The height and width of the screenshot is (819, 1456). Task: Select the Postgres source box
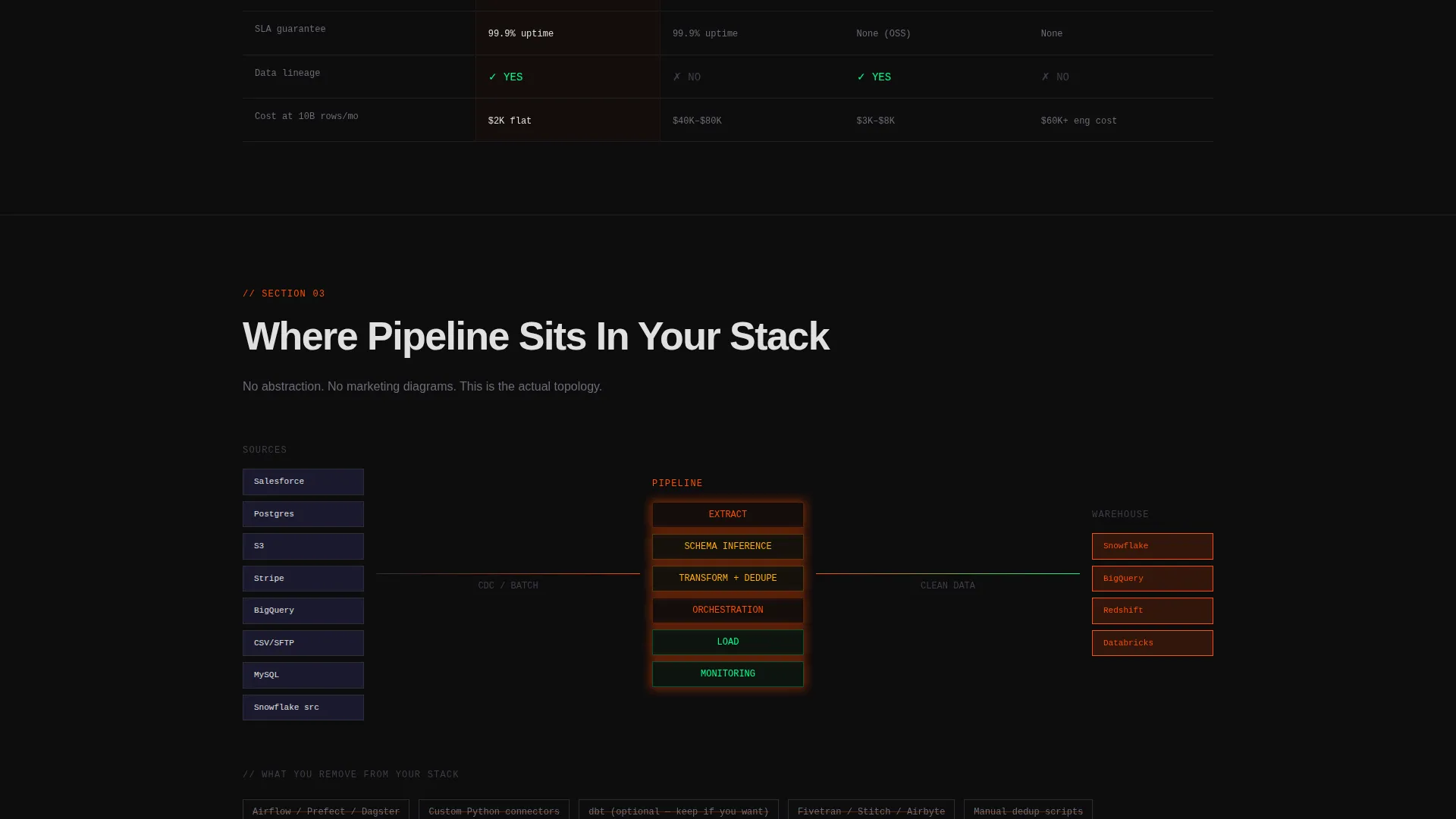(303, 514)
